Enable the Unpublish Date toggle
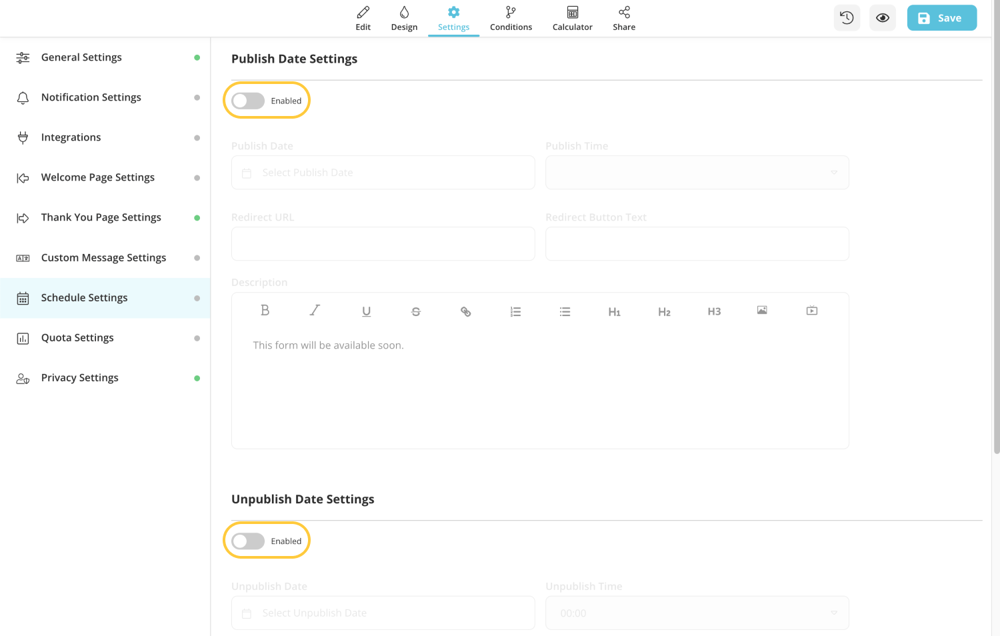 pyautogui.click(x=248, y=541)
